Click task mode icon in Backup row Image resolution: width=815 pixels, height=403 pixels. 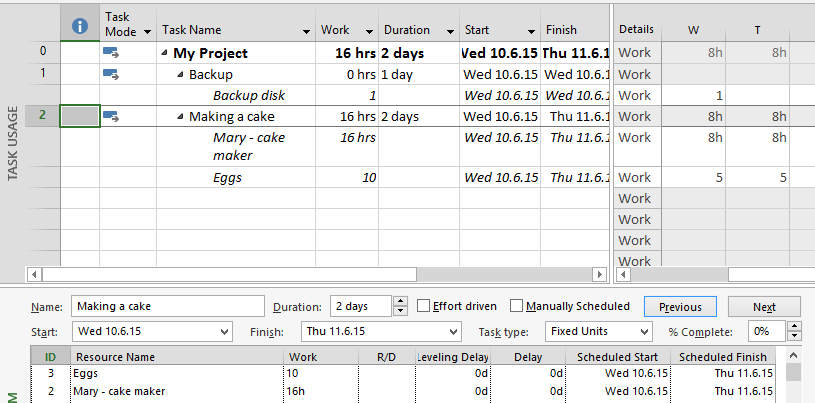pyautogui.click(x=110, y=73)
